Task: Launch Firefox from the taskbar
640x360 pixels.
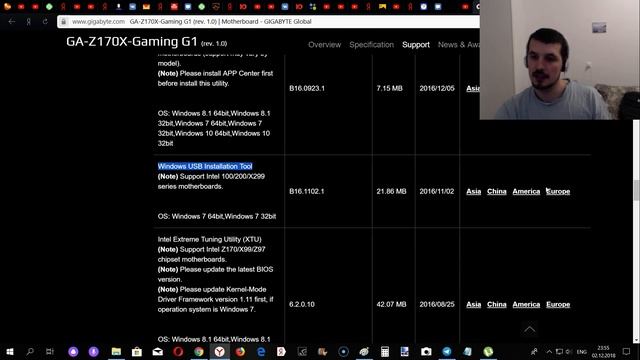Action: (240, 351)
